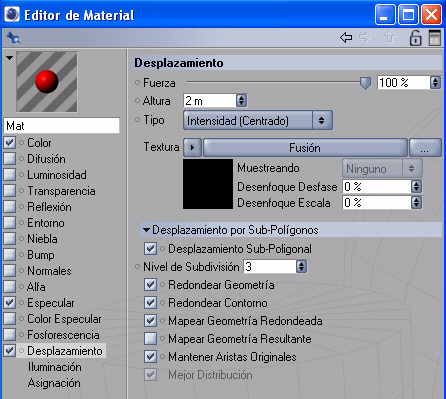This screenshot has height=399, width=446.
Task: Select the Fosforescencia channel label
Action: (x=63, y=335)
